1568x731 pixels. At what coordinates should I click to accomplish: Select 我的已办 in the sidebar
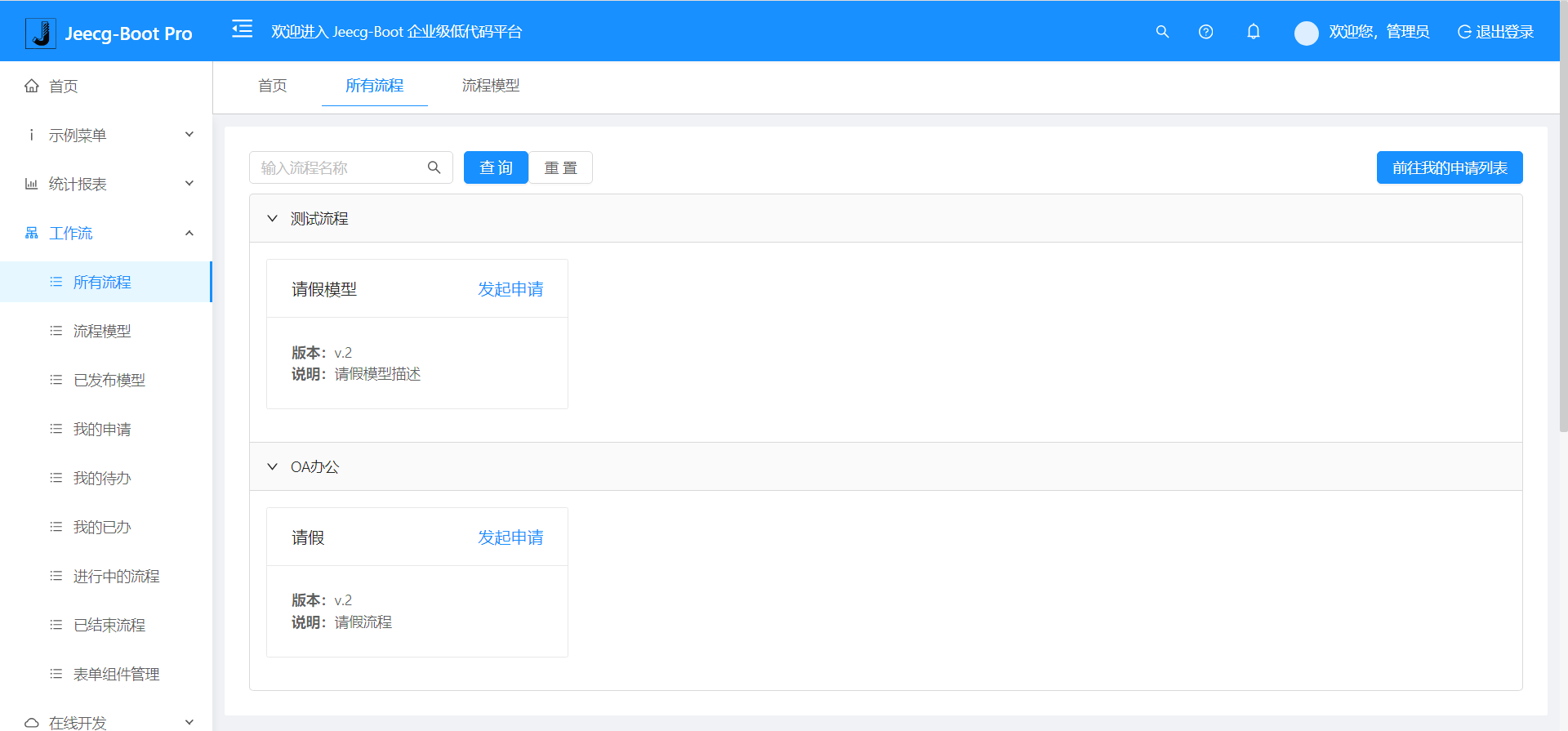[x=106, y=527]
